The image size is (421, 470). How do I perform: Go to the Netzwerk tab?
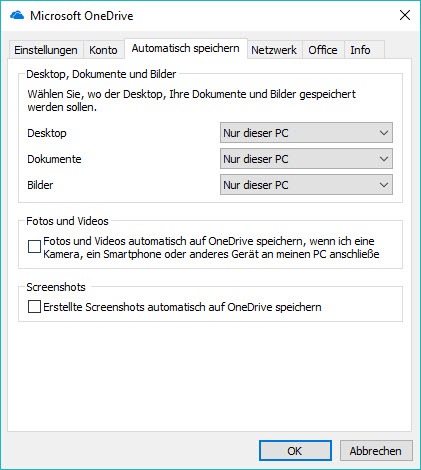pos(274,50)
